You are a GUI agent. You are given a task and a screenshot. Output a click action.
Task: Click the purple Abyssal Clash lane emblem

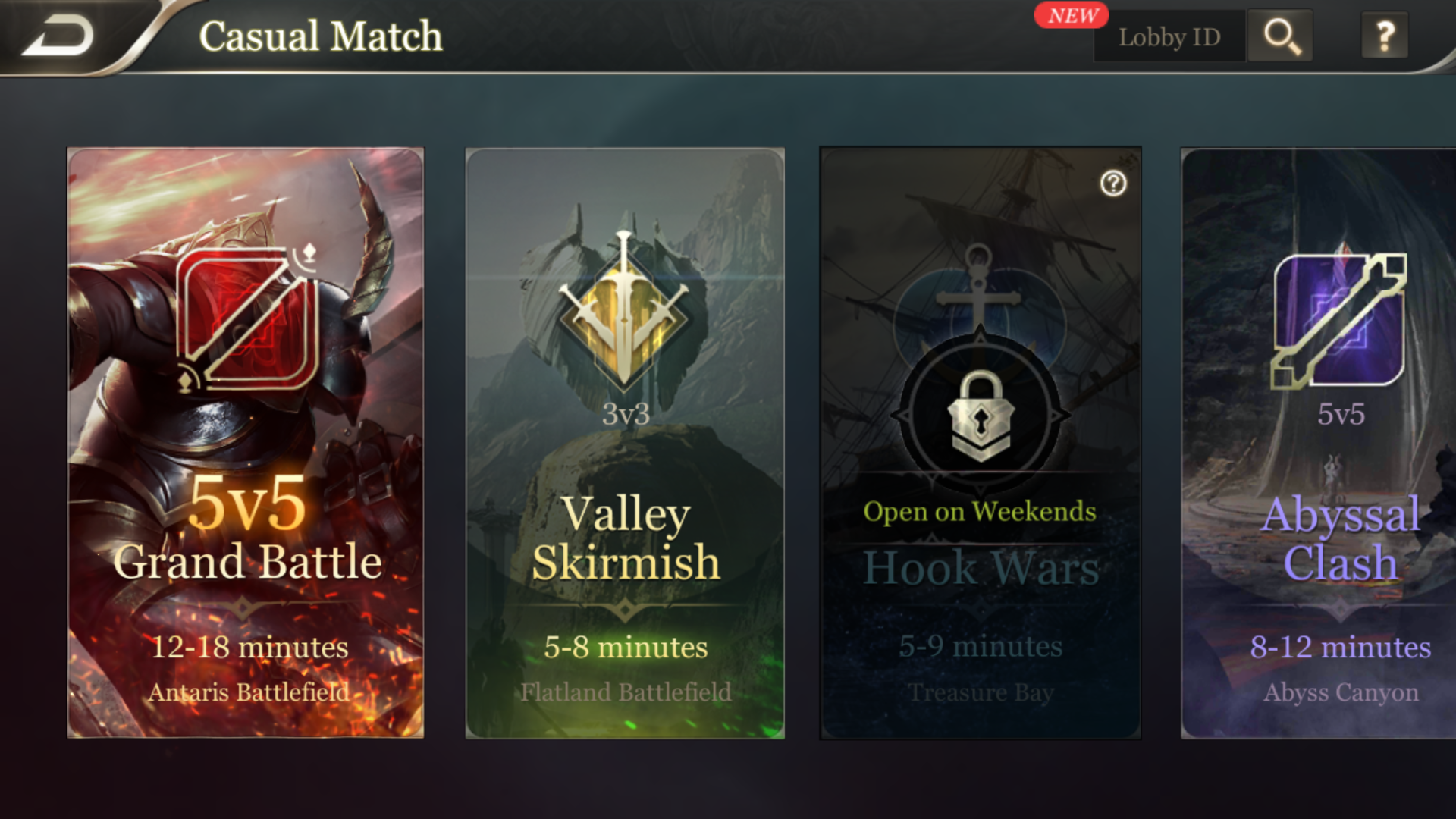tap(1339, 321)
